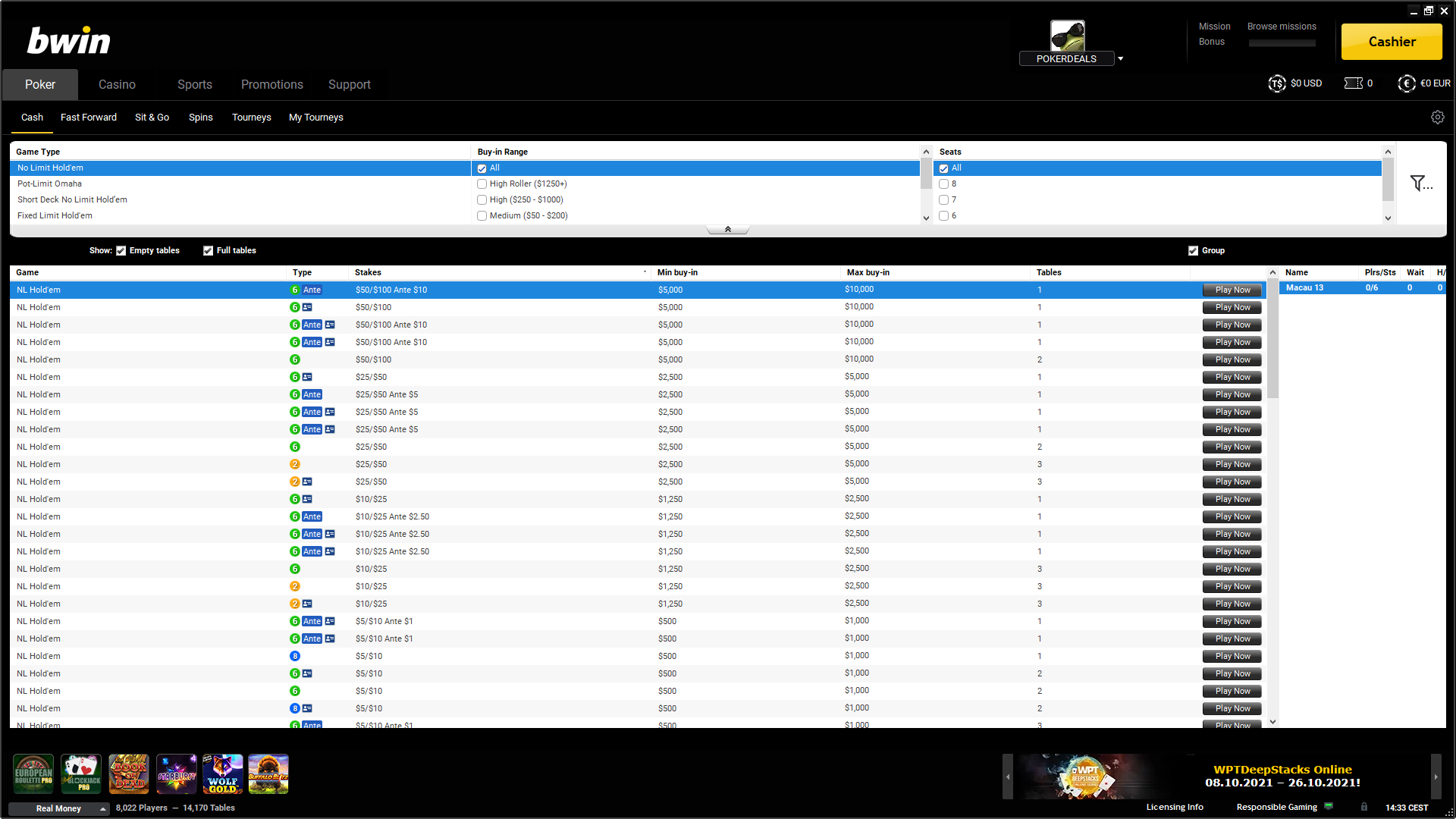This screenshot has width=1456, height=819.
Task: Toggle the Empty tables checkbox
Action: 121,250
